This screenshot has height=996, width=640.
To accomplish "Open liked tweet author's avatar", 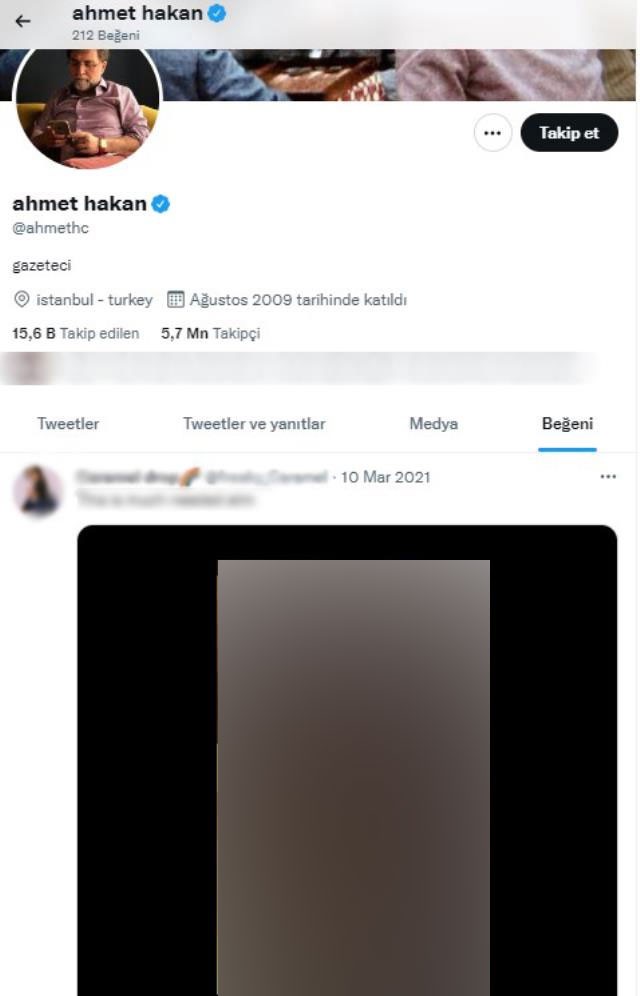I will (38, 491).
